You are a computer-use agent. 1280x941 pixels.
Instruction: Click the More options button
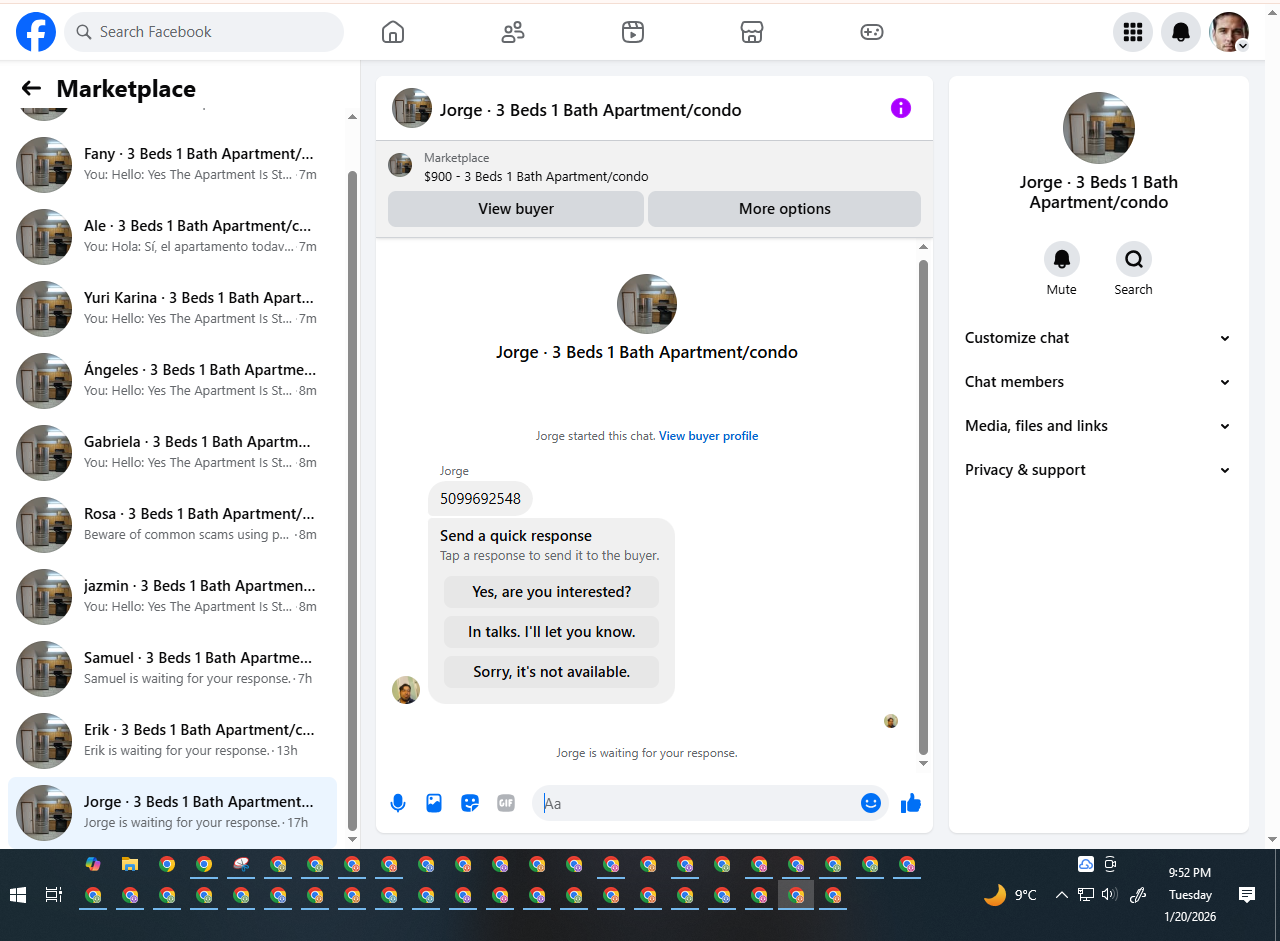coord(785,209)
